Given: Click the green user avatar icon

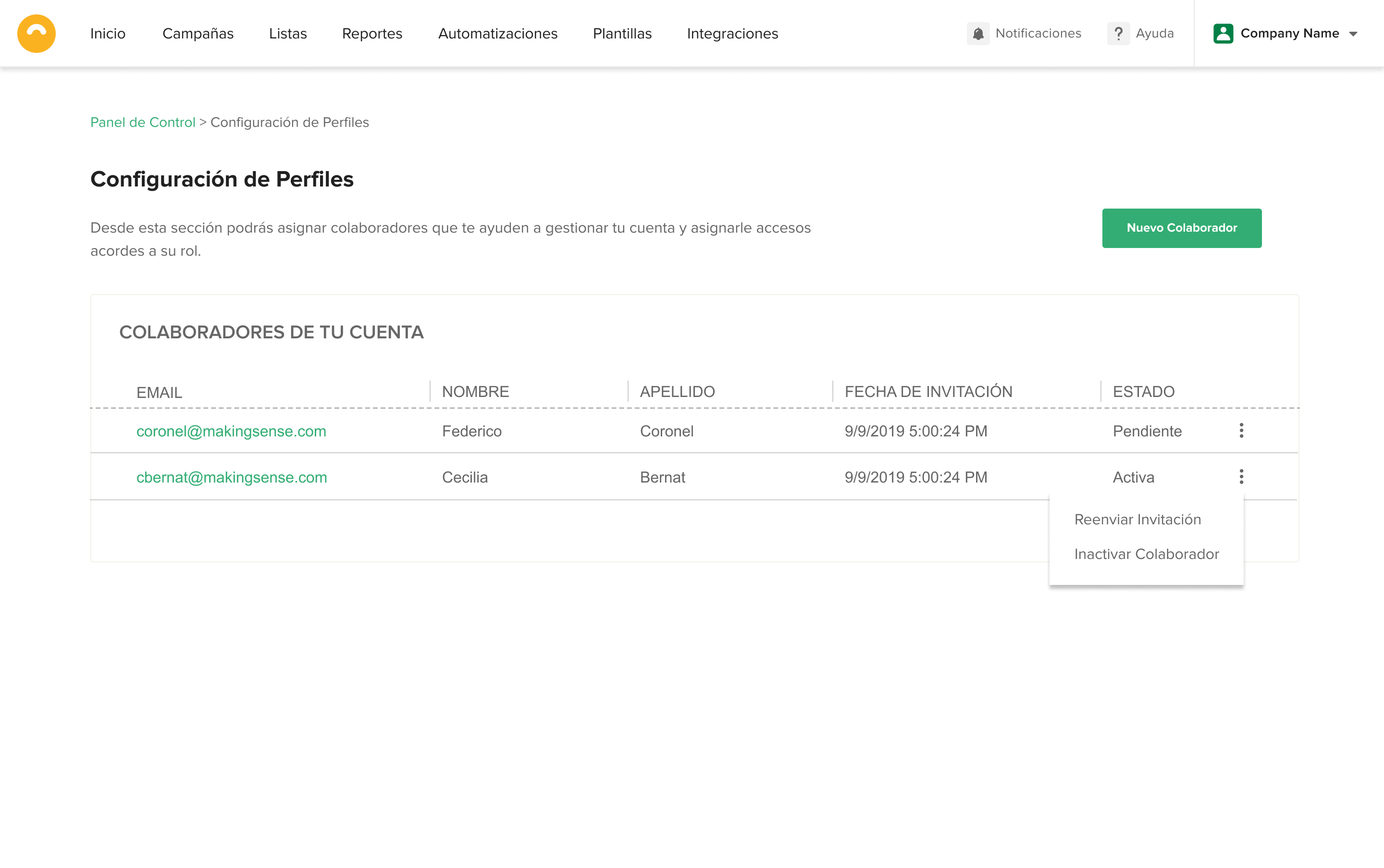Looking at the screenshot, I should (x=1223, y=33).
